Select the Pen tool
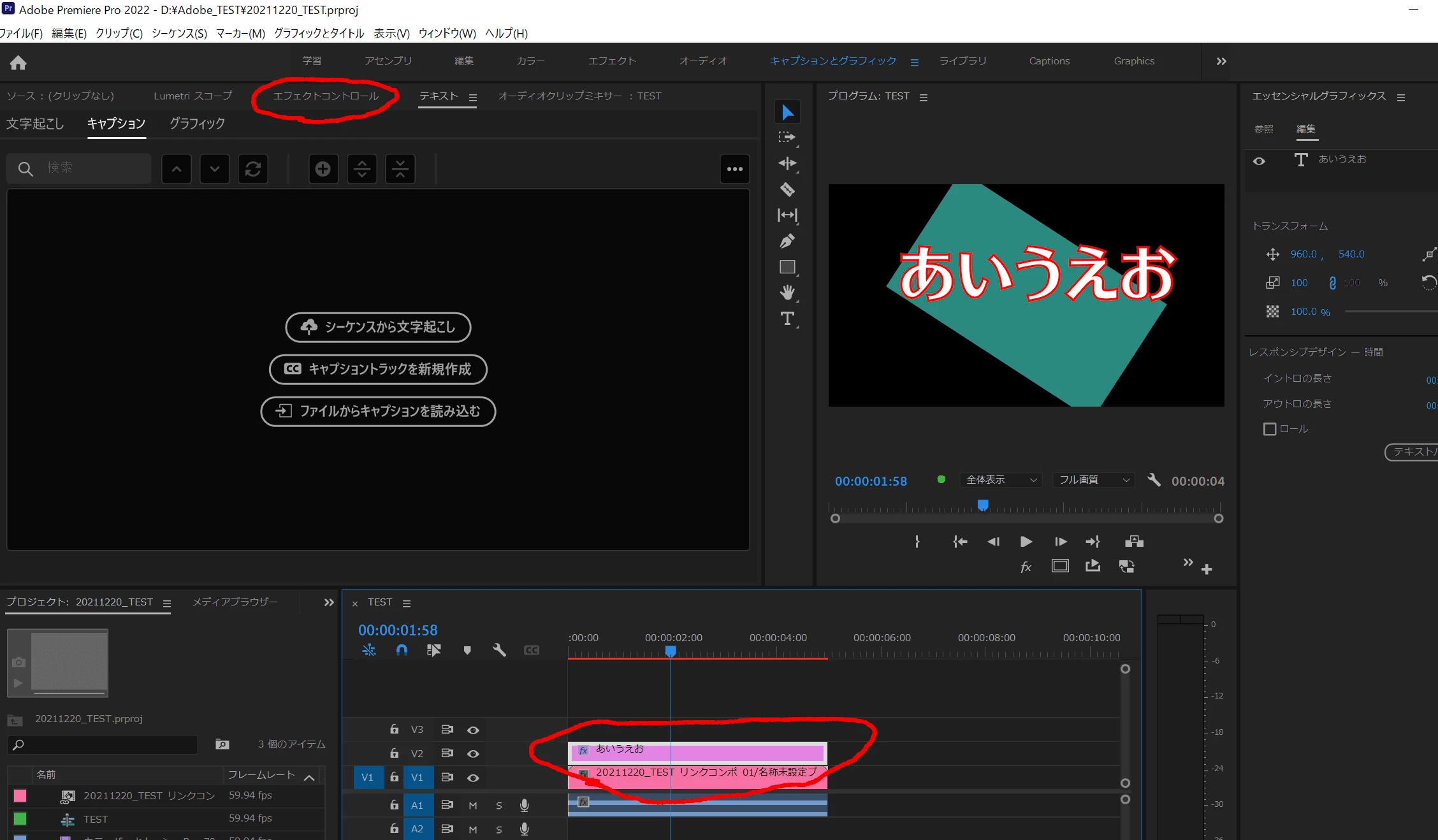 (787, 242)
